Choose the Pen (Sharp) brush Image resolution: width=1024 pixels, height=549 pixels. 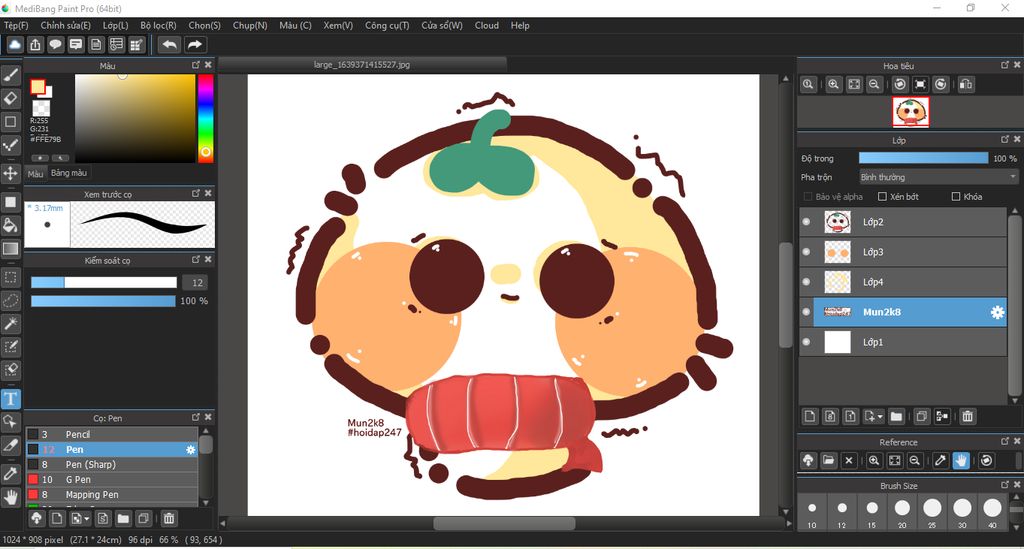(x=112, y=464)
